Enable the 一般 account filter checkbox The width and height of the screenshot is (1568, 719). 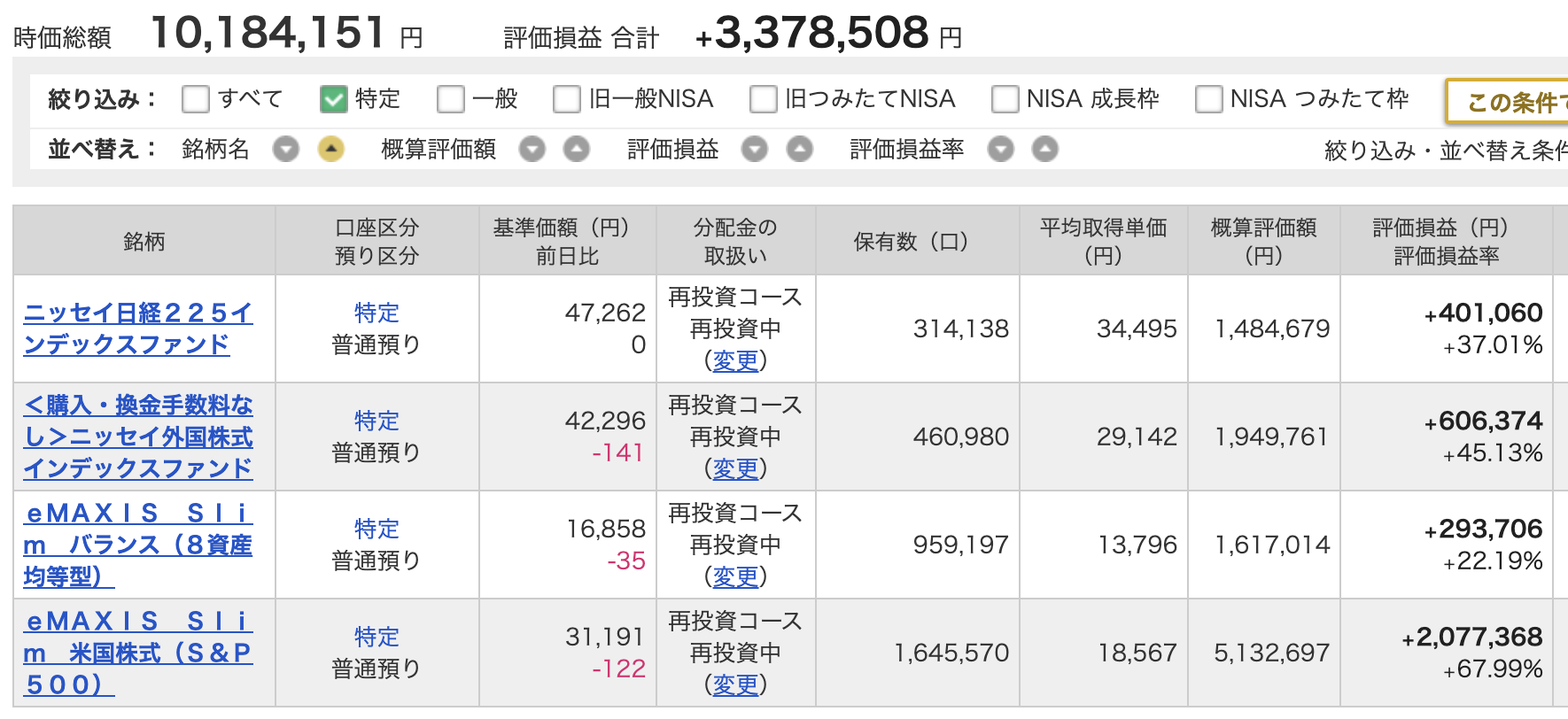pos(451,99)
